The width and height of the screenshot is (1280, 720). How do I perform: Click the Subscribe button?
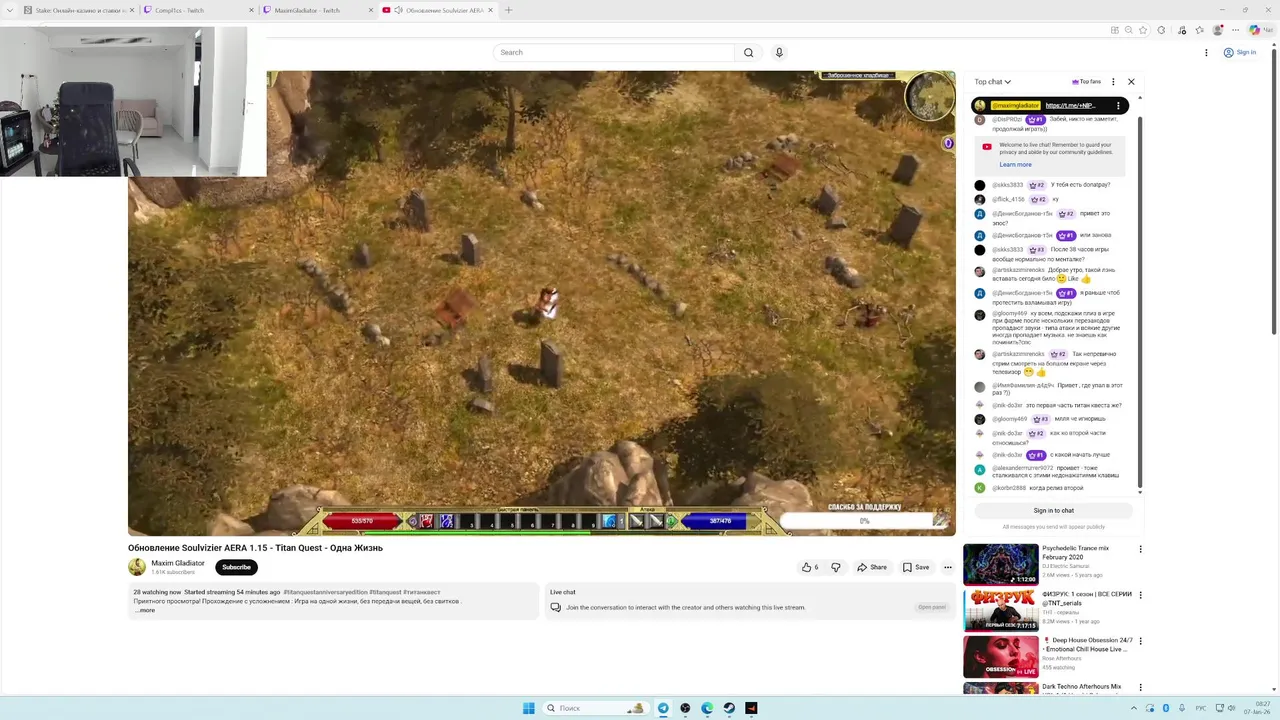(x=236, y=567)
